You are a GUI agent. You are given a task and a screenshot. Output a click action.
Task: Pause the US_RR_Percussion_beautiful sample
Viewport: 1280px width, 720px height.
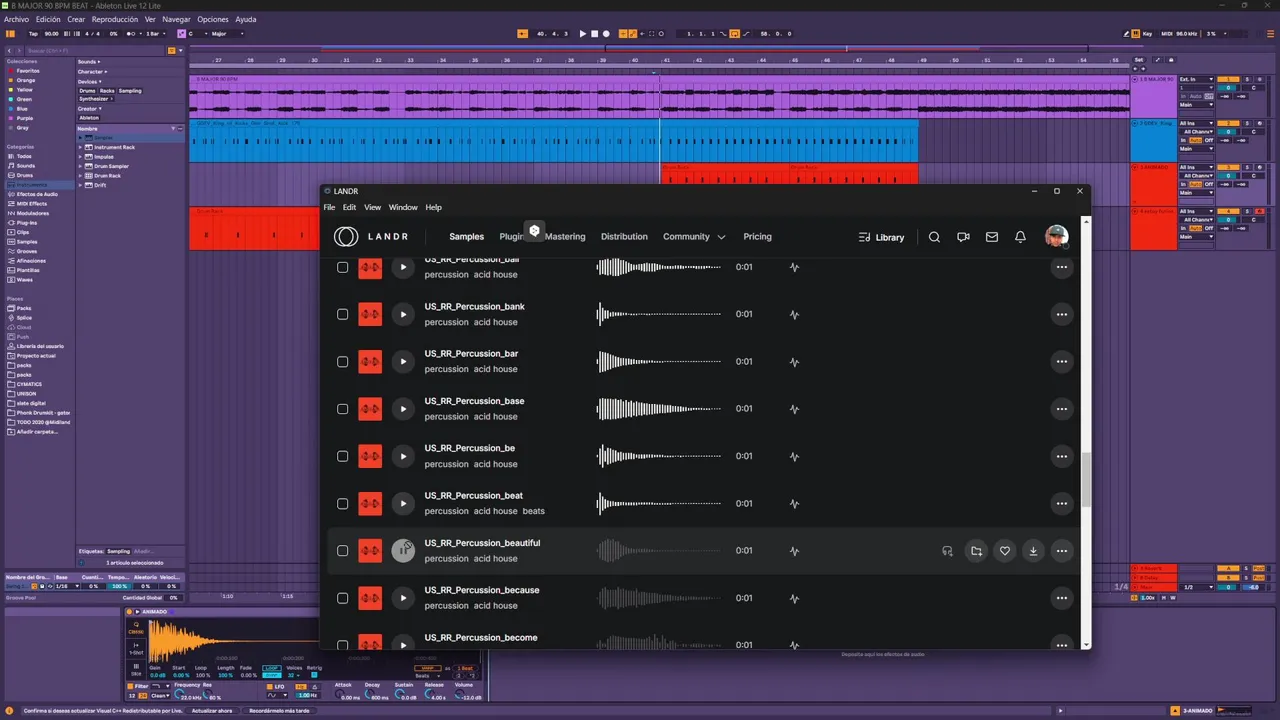pos(403,551)
